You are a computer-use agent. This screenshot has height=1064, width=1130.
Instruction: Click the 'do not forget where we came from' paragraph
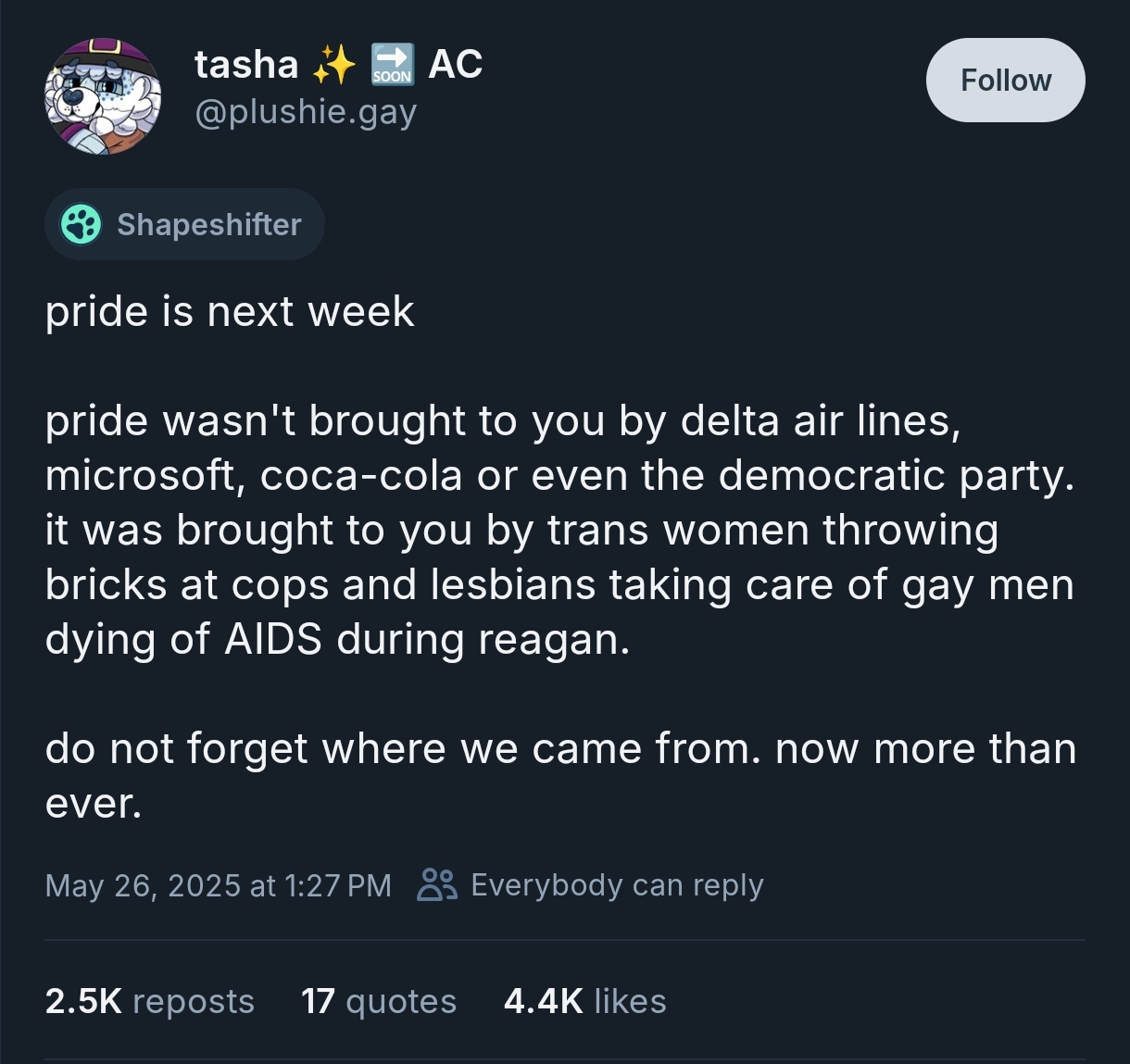(x=560, y=776)
